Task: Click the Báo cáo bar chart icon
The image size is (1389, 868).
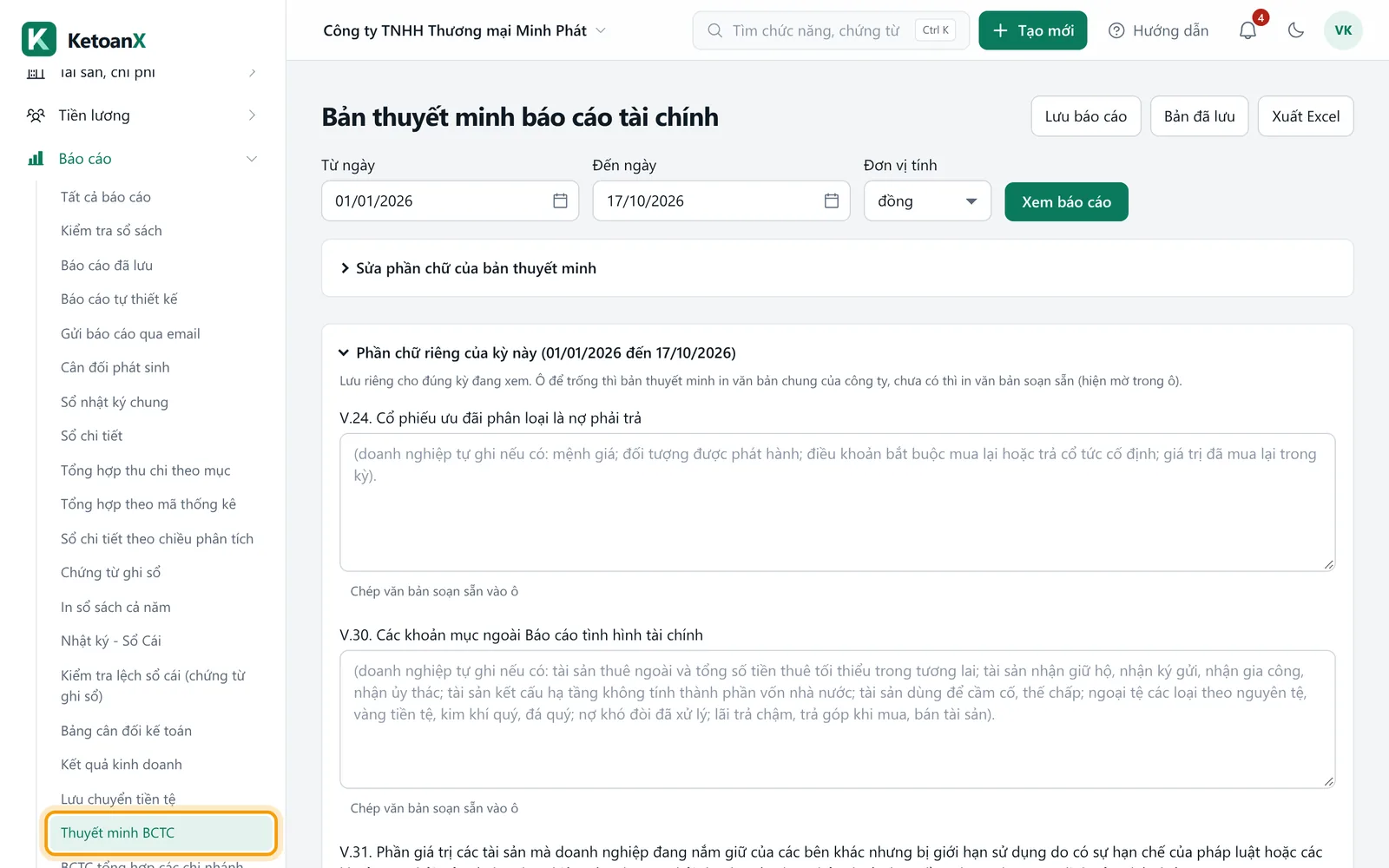Action: pyautogui.click(x=36, y=159)
